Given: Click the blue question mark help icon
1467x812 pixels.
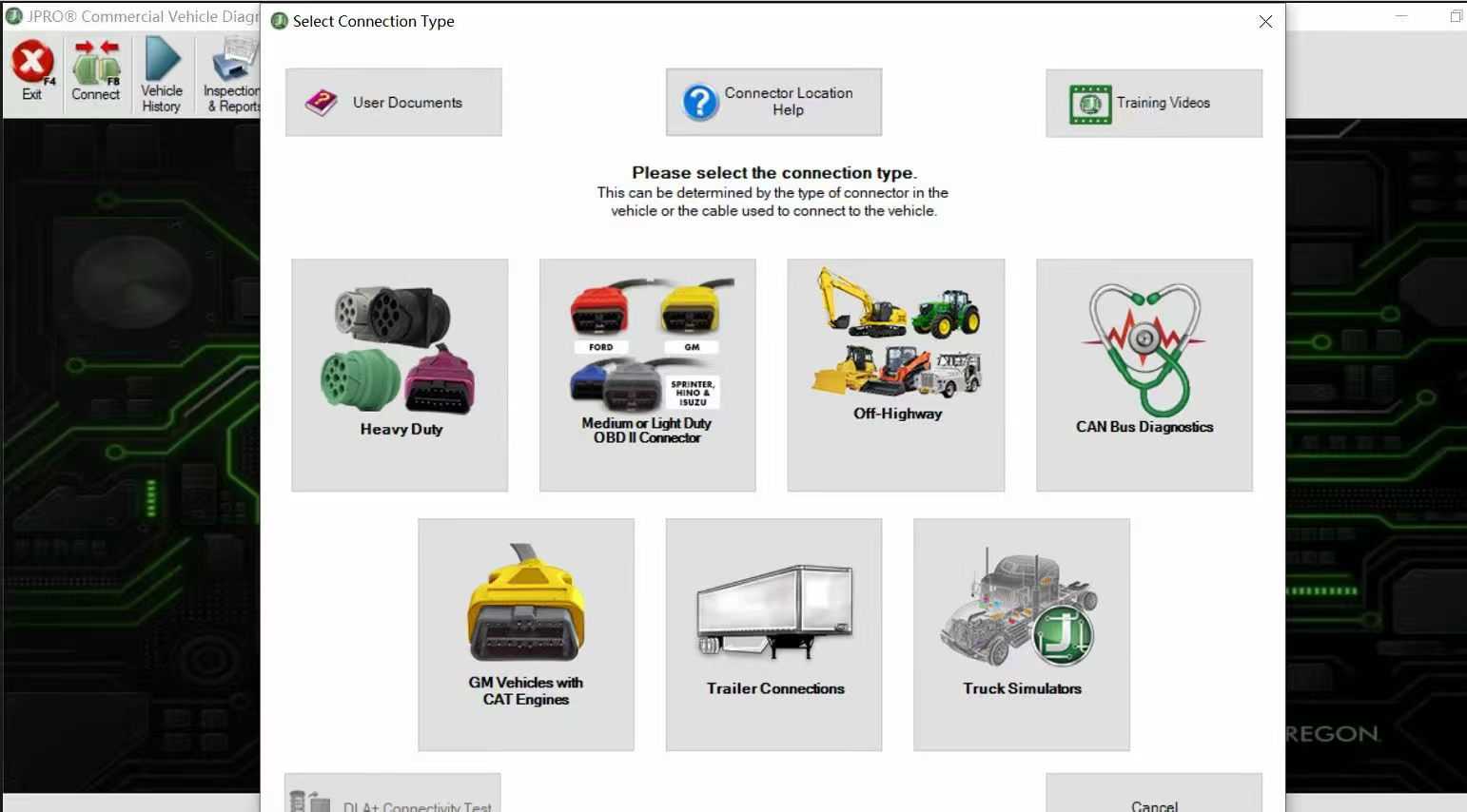Looking at the screenshot, I should 700,102.
